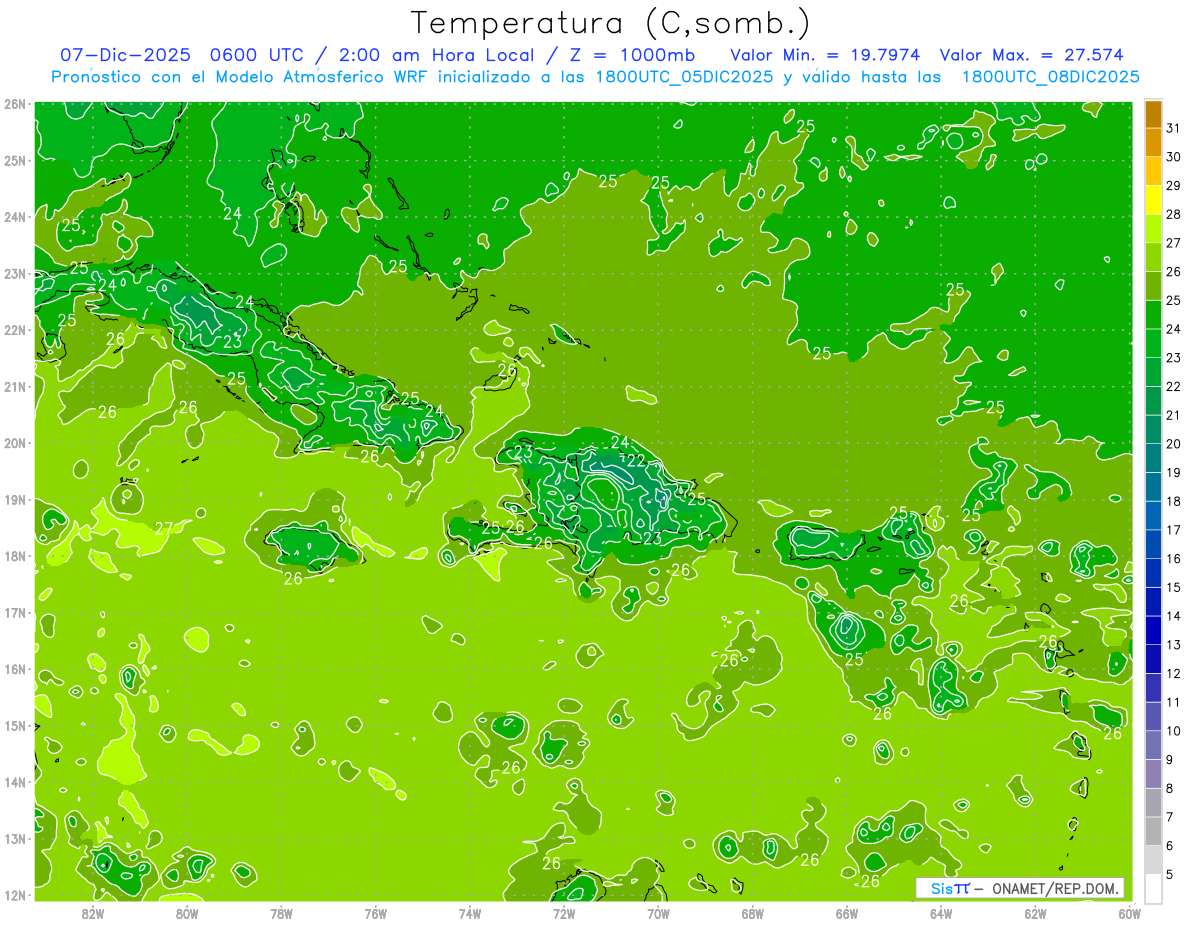Screen dimensions: 1200x927
Task: Click the title 'Temperatura (C,somb.)'
Action: (612, 23)
